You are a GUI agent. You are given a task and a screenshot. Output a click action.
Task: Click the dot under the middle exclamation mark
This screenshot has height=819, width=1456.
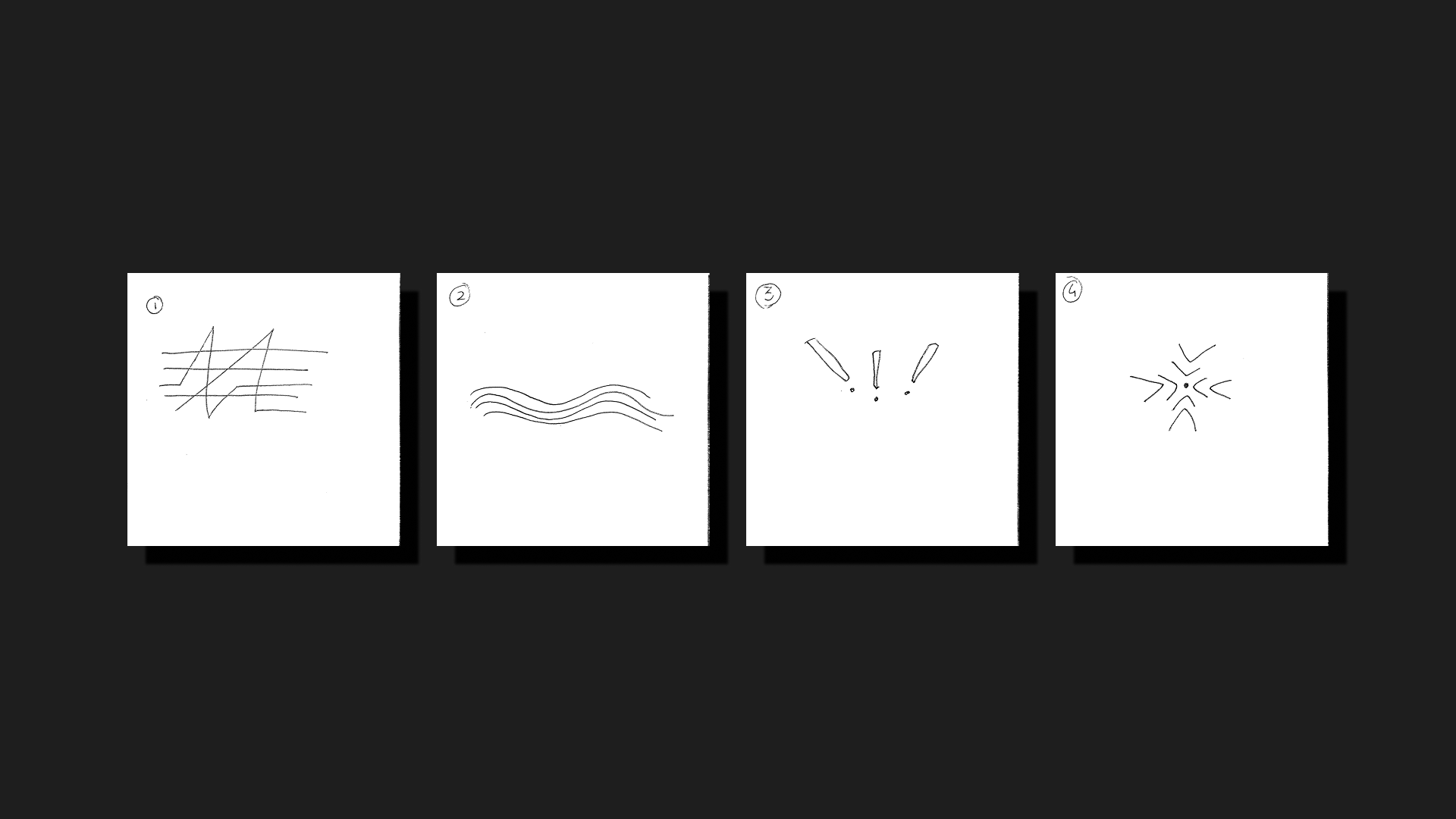click(x=876, y=399)
